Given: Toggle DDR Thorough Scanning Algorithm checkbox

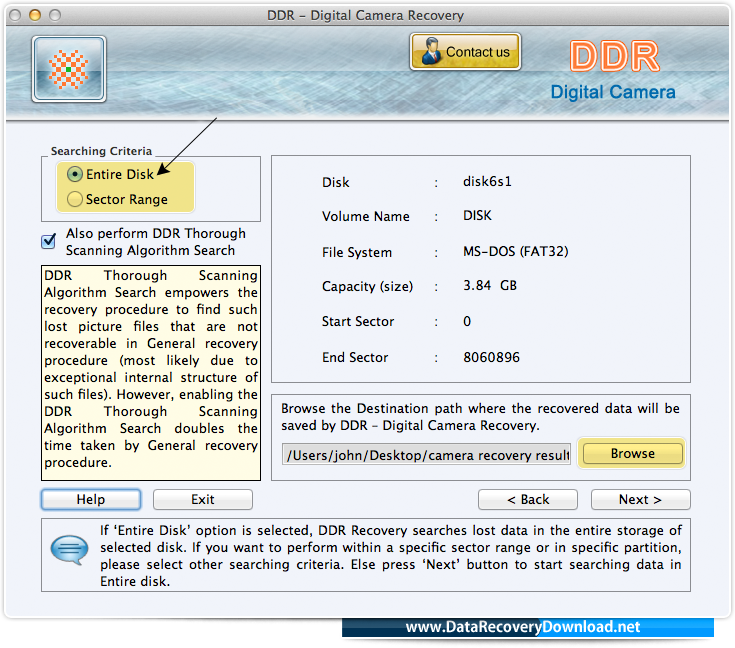Looking at the screenshot, I should (49, 241).
